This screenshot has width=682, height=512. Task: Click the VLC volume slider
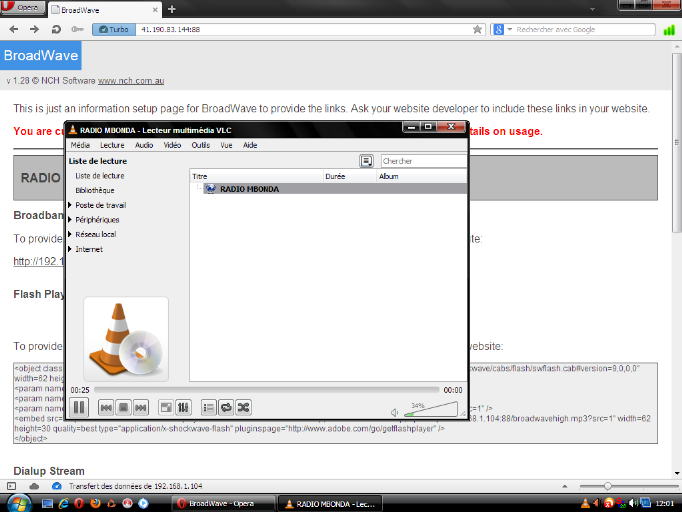tap(431, 410)
